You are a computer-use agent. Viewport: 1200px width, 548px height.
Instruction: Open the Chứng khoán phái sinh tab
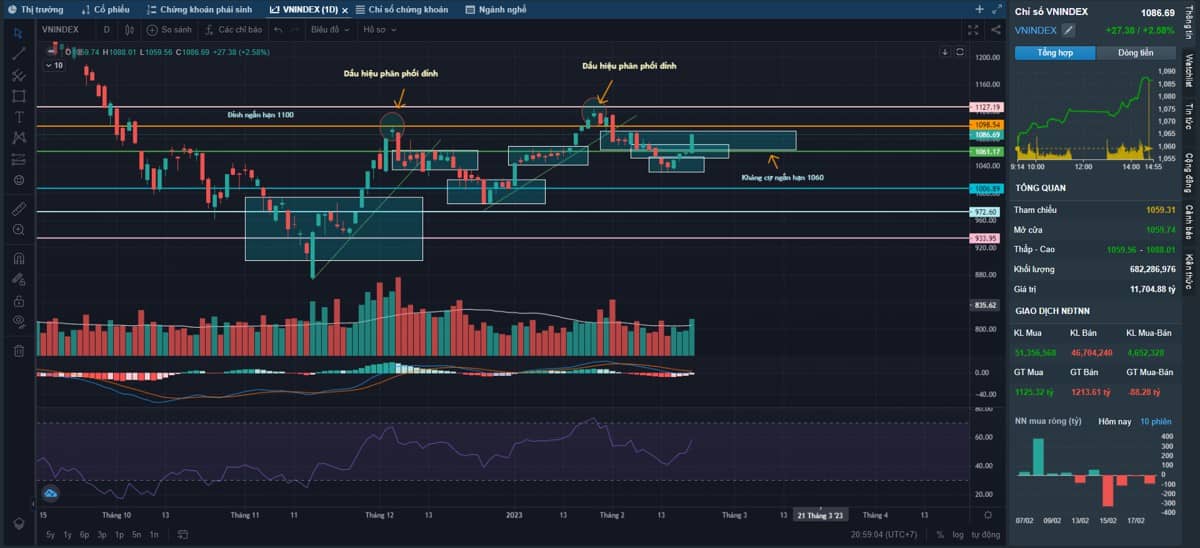coord(199,9)
